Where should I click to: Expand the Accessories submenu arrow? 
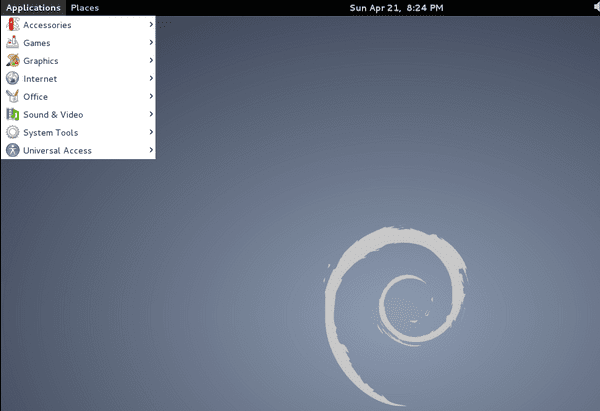(x=151, y=24)
